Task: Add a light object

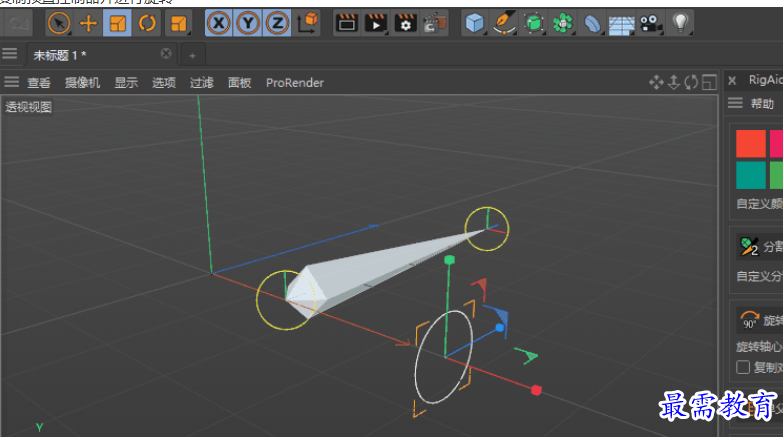Action: click(680, 23)
